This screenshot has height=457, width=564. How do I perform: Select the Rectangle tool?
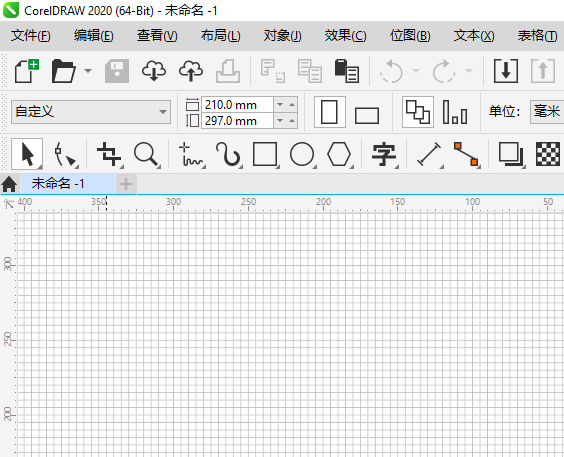click(x=265, y=154)
